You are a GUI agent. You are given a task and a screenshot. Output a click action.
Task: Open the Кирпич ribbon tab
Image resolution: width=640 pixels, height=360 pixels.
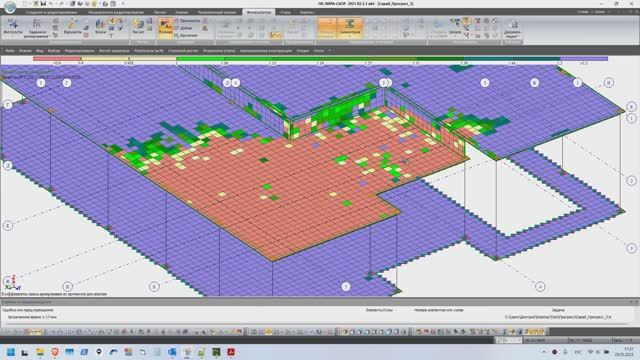(307, 12)
